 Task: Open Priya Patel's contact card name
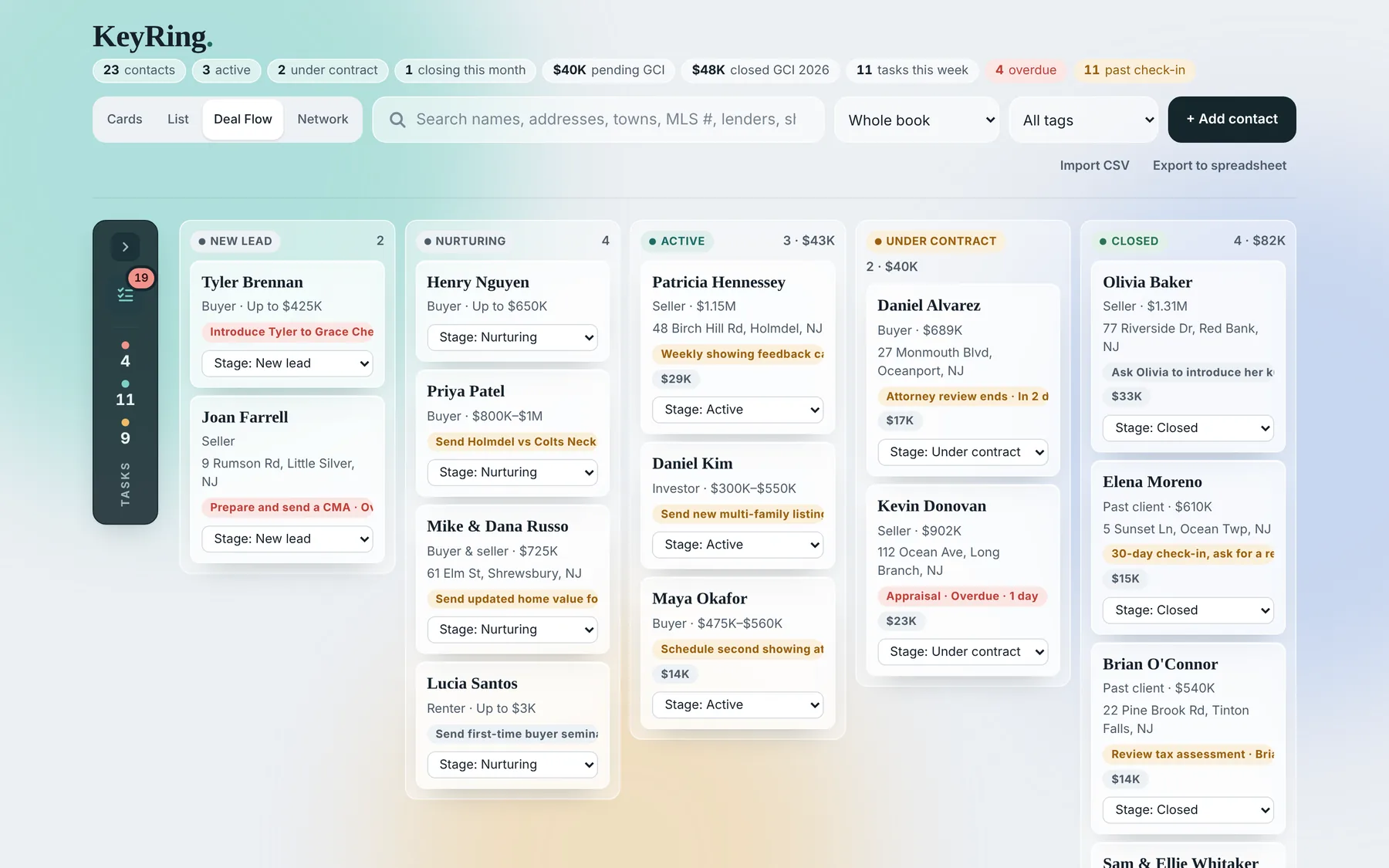pos(465,391)
